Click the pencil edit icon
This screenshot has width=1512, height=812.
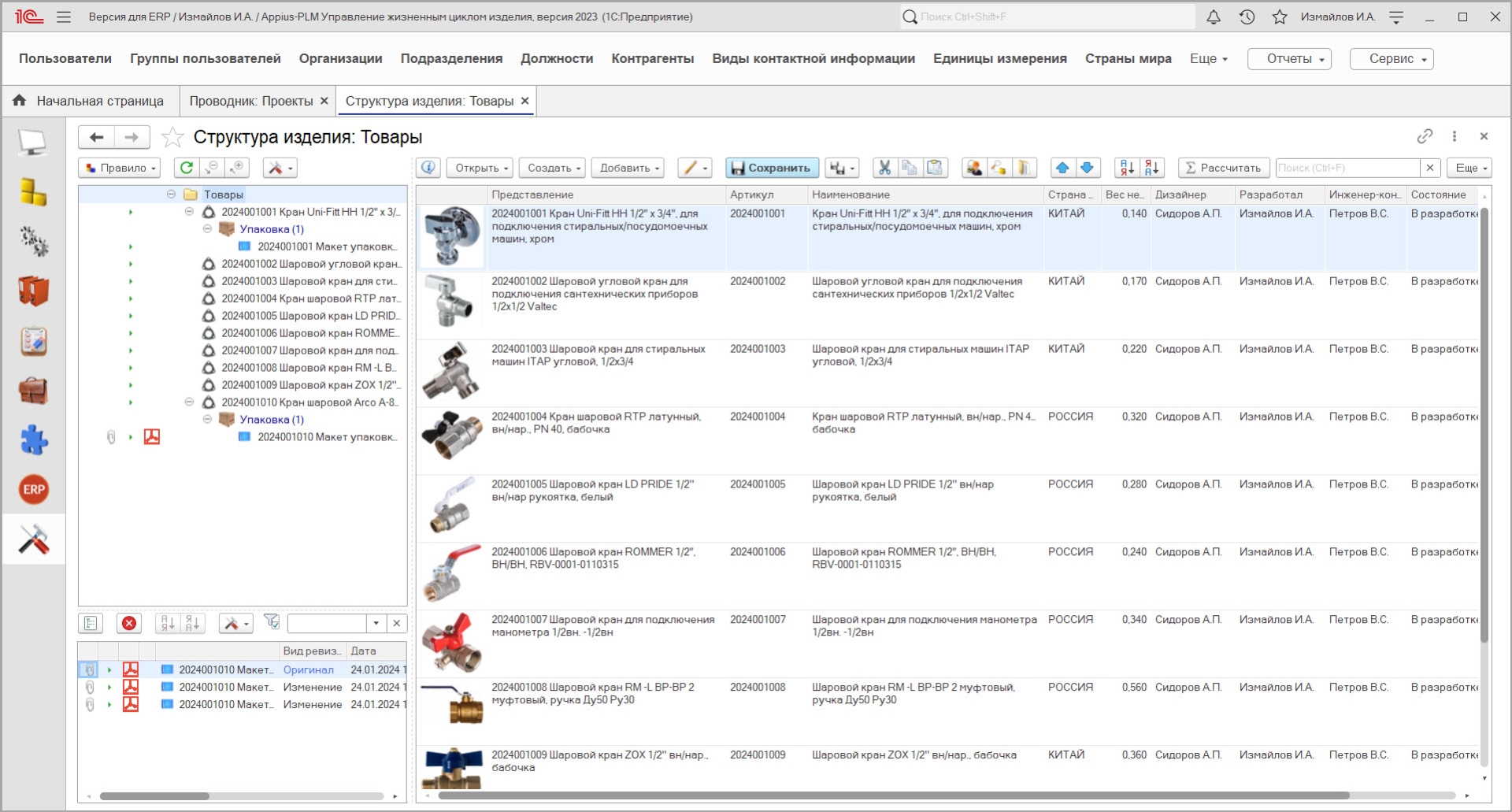tap(695, 168)
